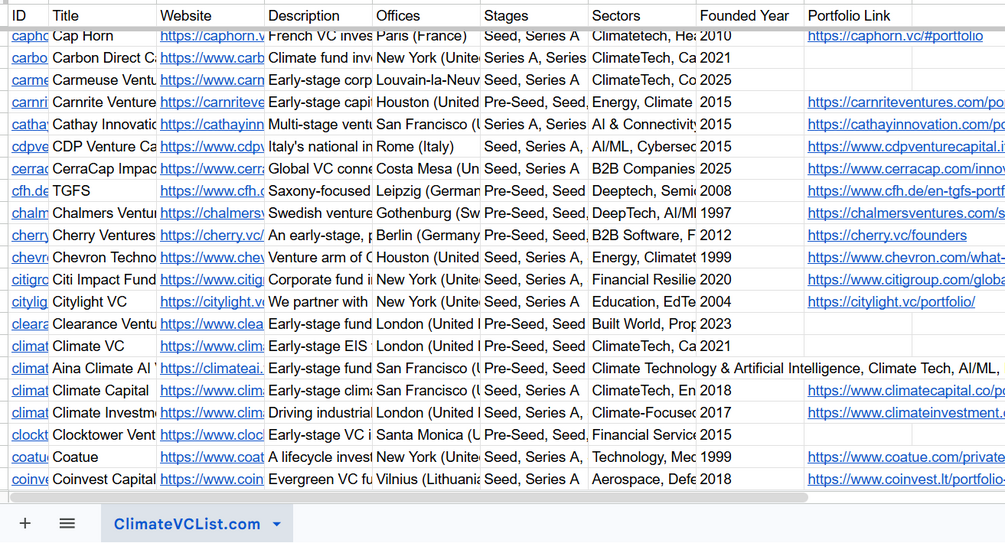This screenshot has height=543, width=1005.
Task: Open the cerracap.com portfolio link
Action: pyautogui.click(x=906, y=169)
